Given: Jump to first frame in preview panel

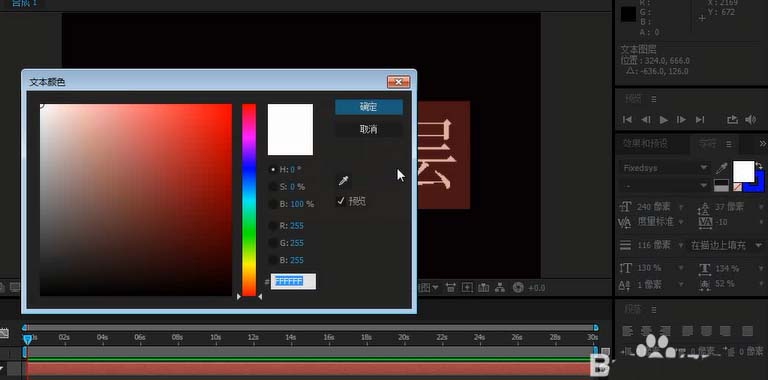Looking at the screenshot, I should pyautogui.click(x=627, y=119).
